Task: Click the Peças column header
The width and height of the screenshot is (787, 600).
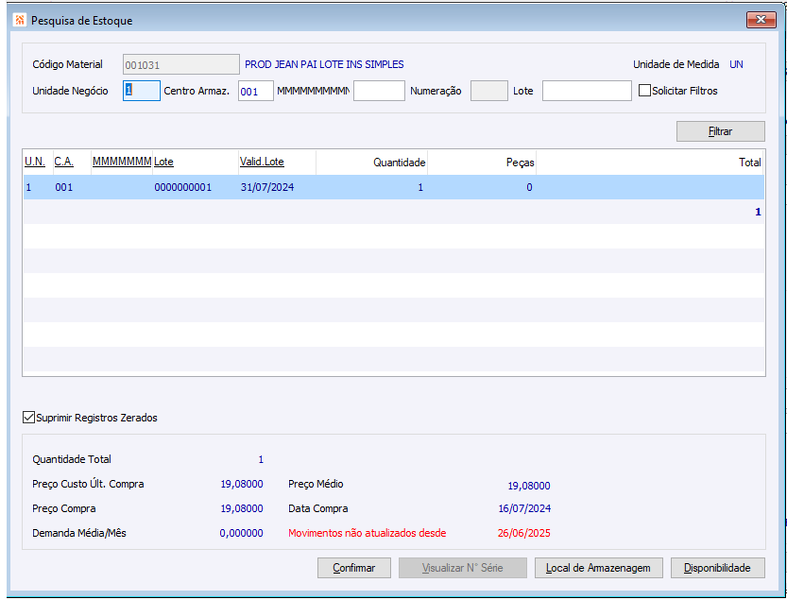Action: 520,162
